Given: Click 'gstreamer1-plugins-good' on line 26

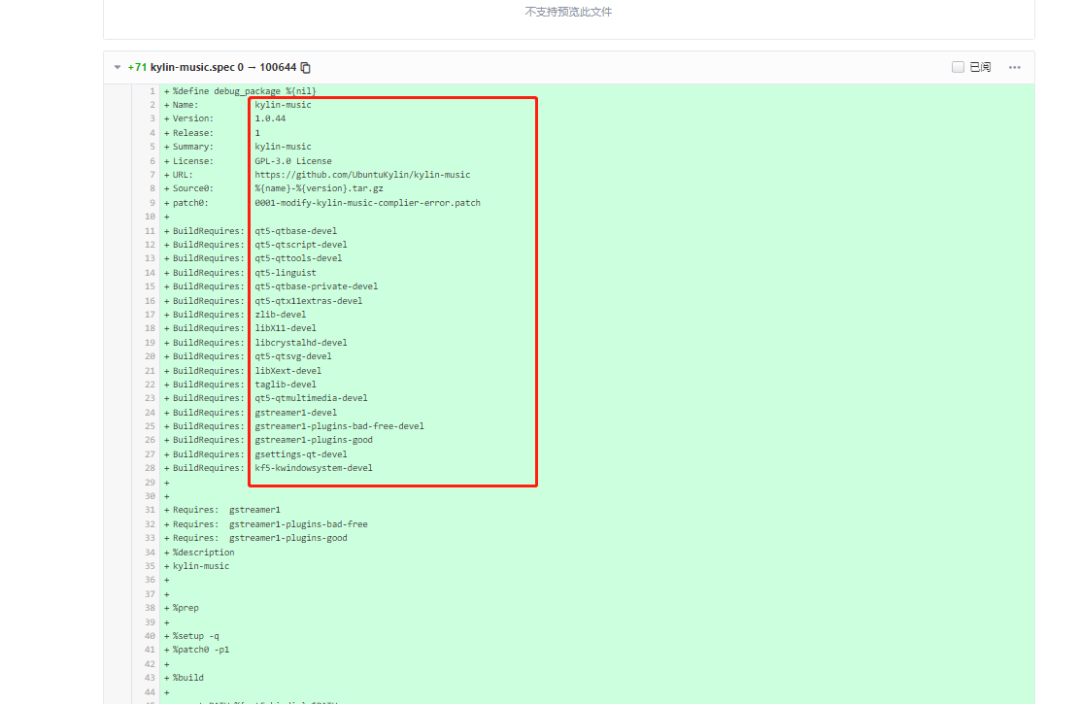Looking at the screenshot, I should pyautogui.click(x=313, y=440).
